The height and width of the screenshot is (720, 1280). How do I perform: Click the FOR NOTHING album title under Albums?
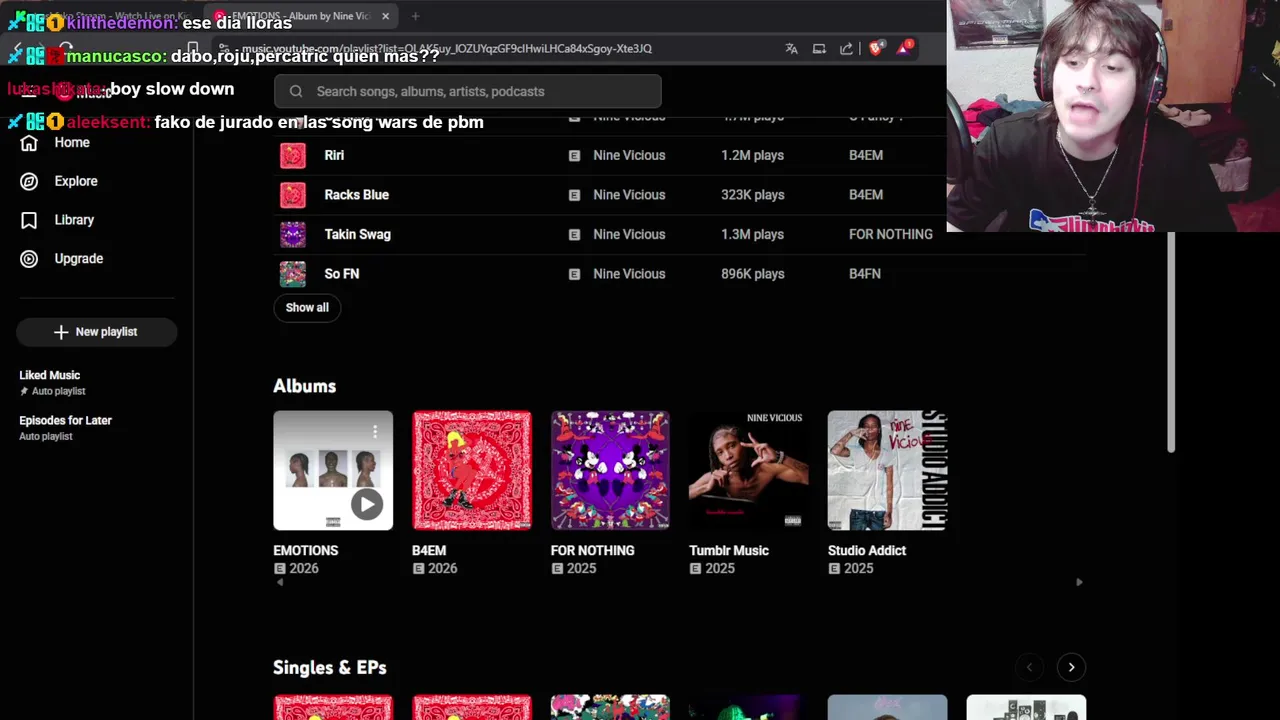pos(592,551)
